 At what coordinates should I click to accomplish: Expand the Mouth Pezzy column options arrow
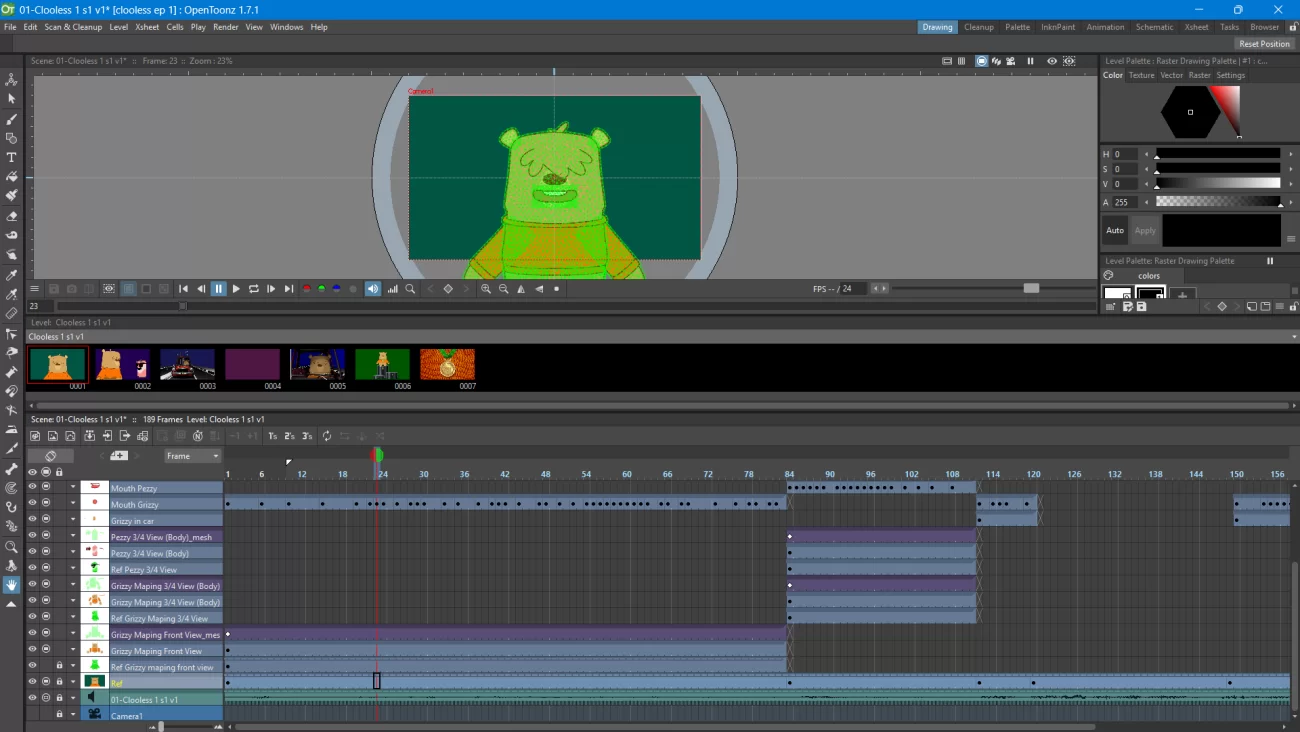coord(73,487)
